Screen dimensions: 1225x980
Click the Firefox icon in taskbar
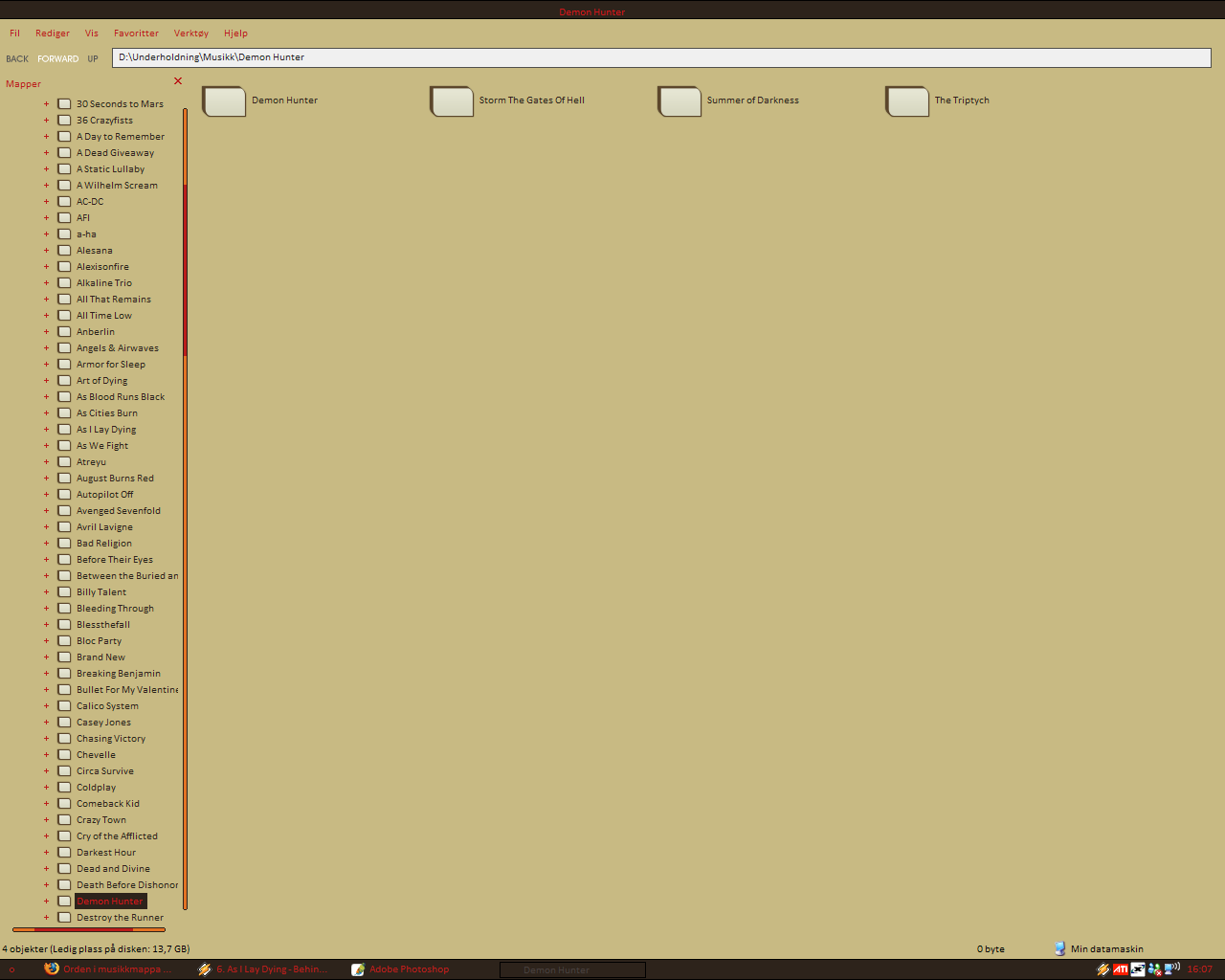pos(52,969)
